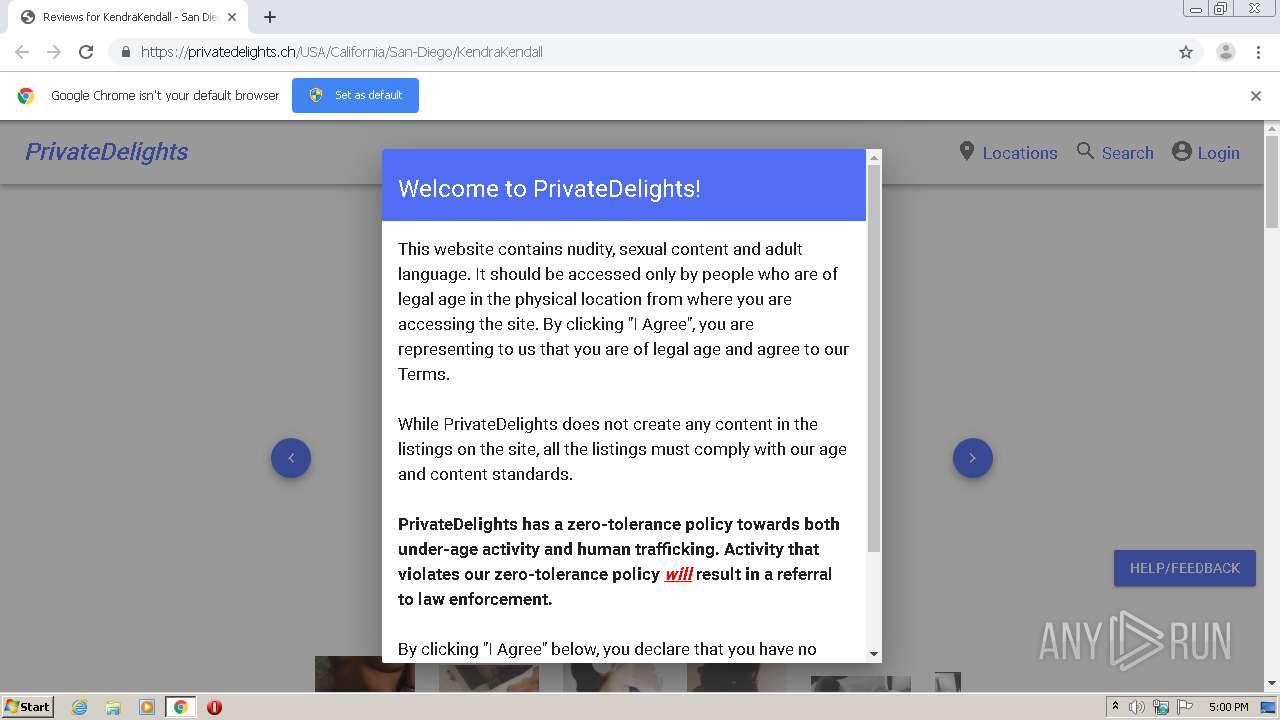Click the dialog scrollbar thumb

(874, 358)
